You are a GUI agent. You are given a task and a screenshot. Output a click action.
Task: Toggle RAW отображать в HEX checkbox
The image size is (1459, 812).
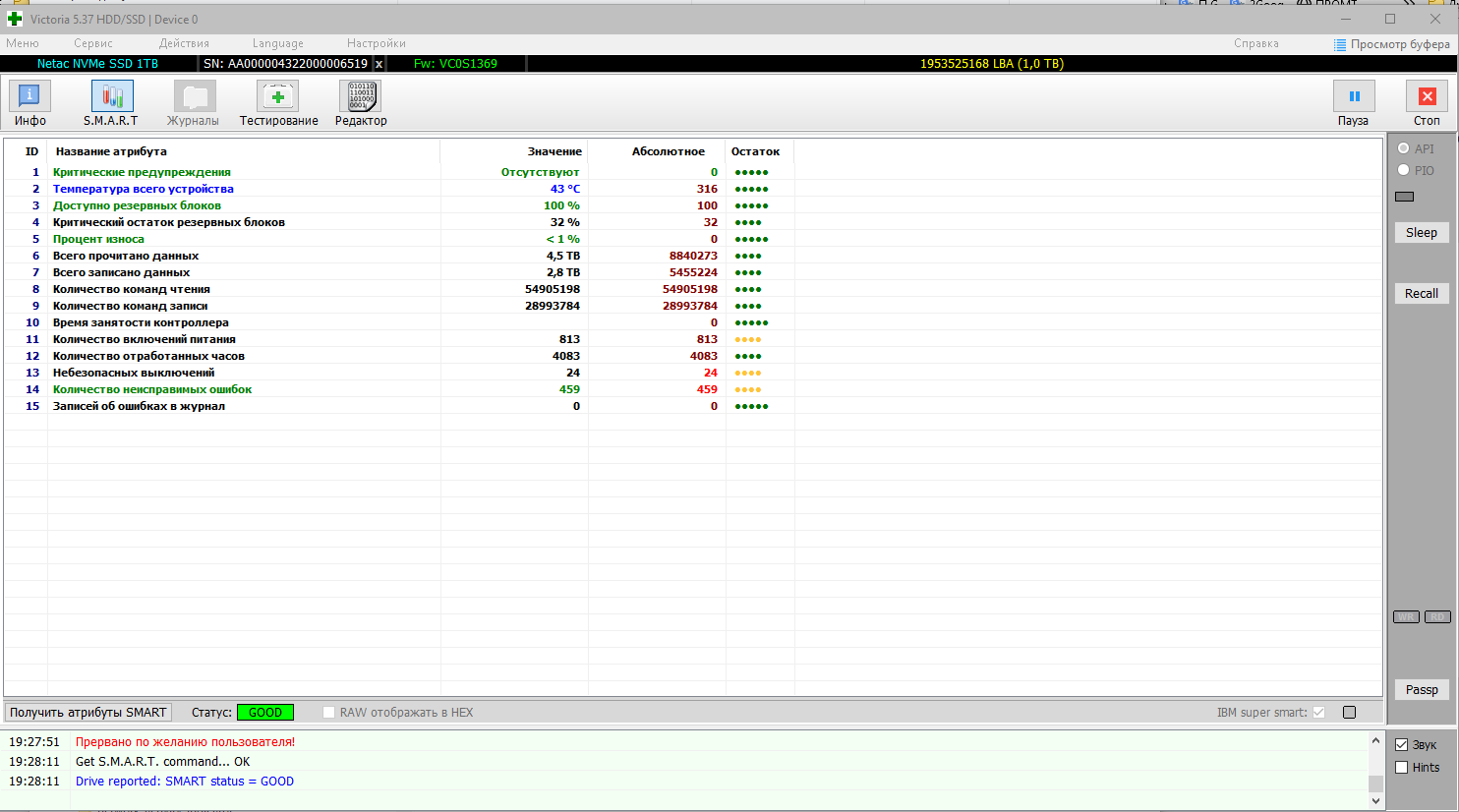pos(328,713)
